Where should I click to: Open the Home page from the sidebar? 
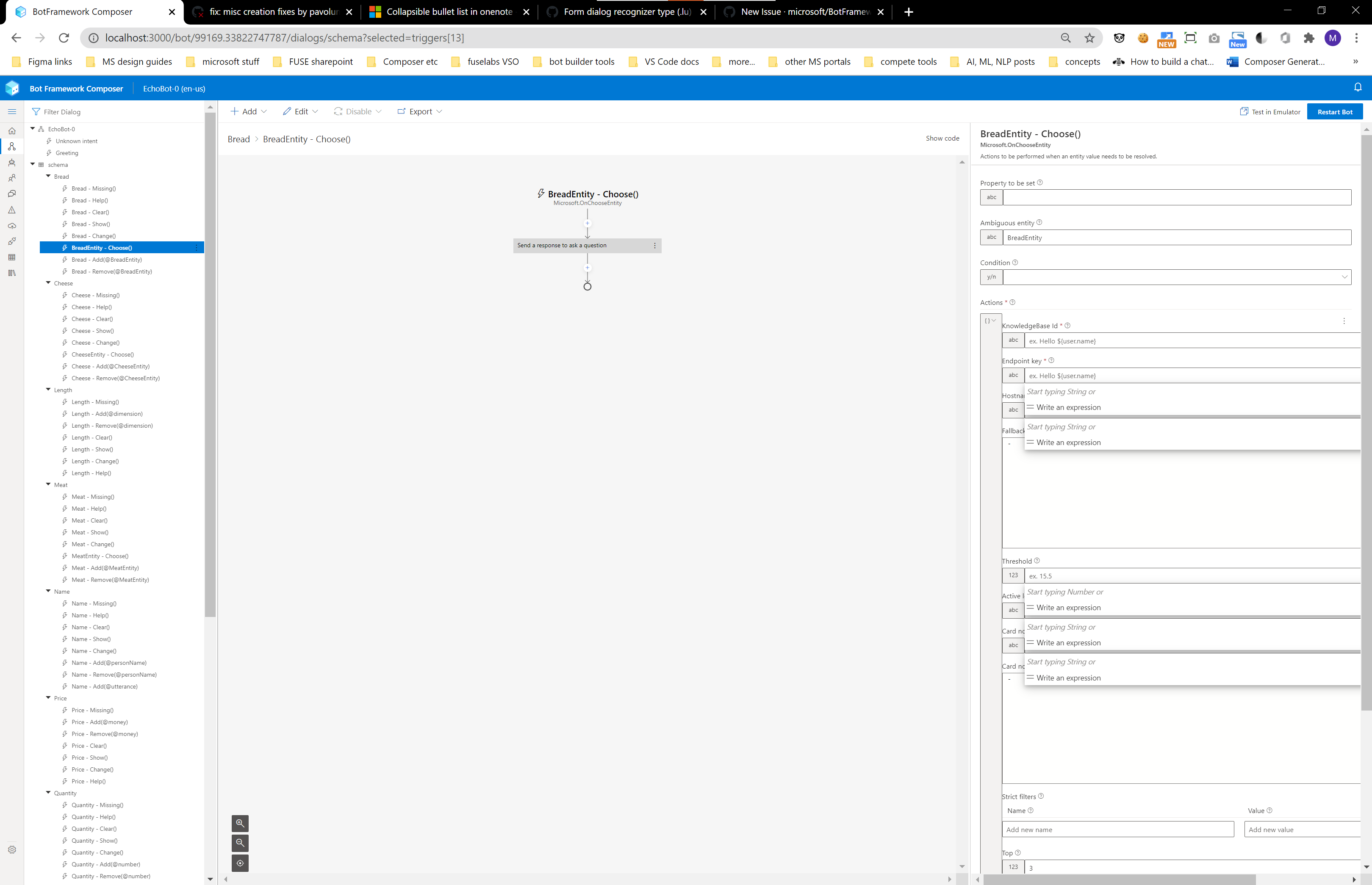12,131
